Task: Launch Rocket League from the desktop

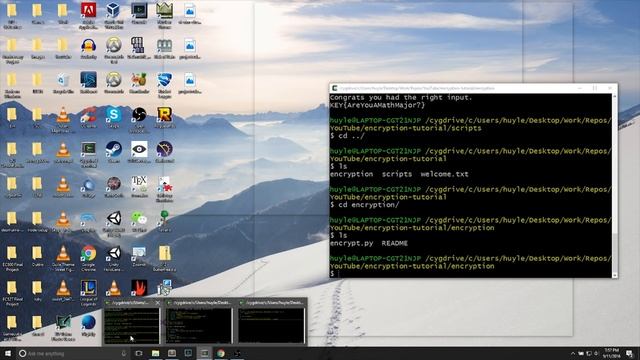Action: click(164, 84)
